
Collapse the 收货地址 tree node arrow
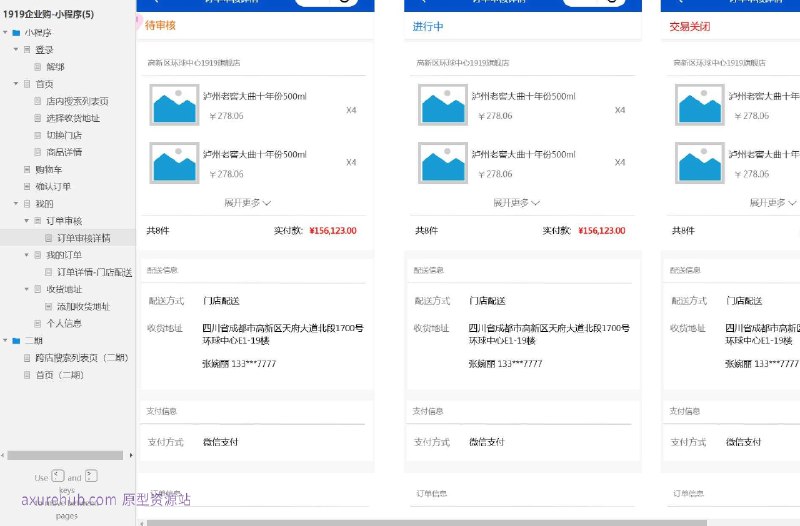27,289
